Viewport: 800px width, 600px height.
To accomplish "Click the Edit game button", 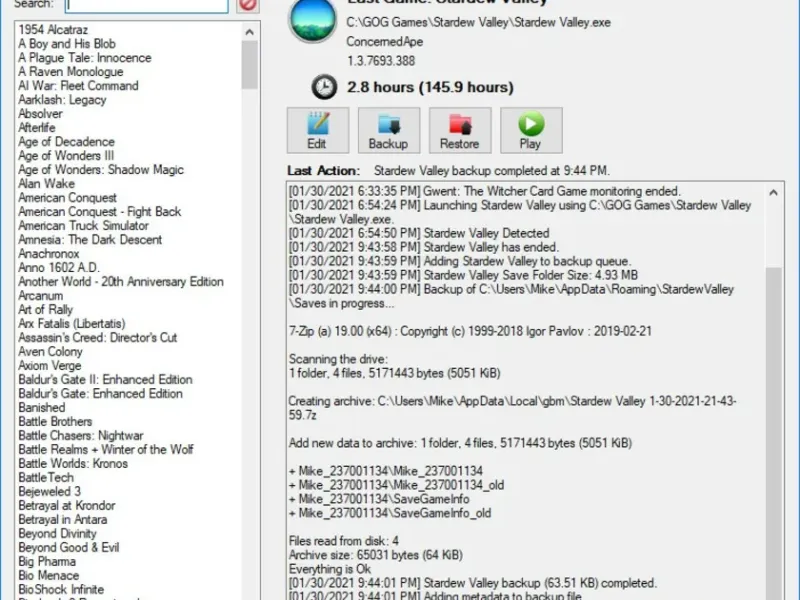I will (x=318, y=130).
